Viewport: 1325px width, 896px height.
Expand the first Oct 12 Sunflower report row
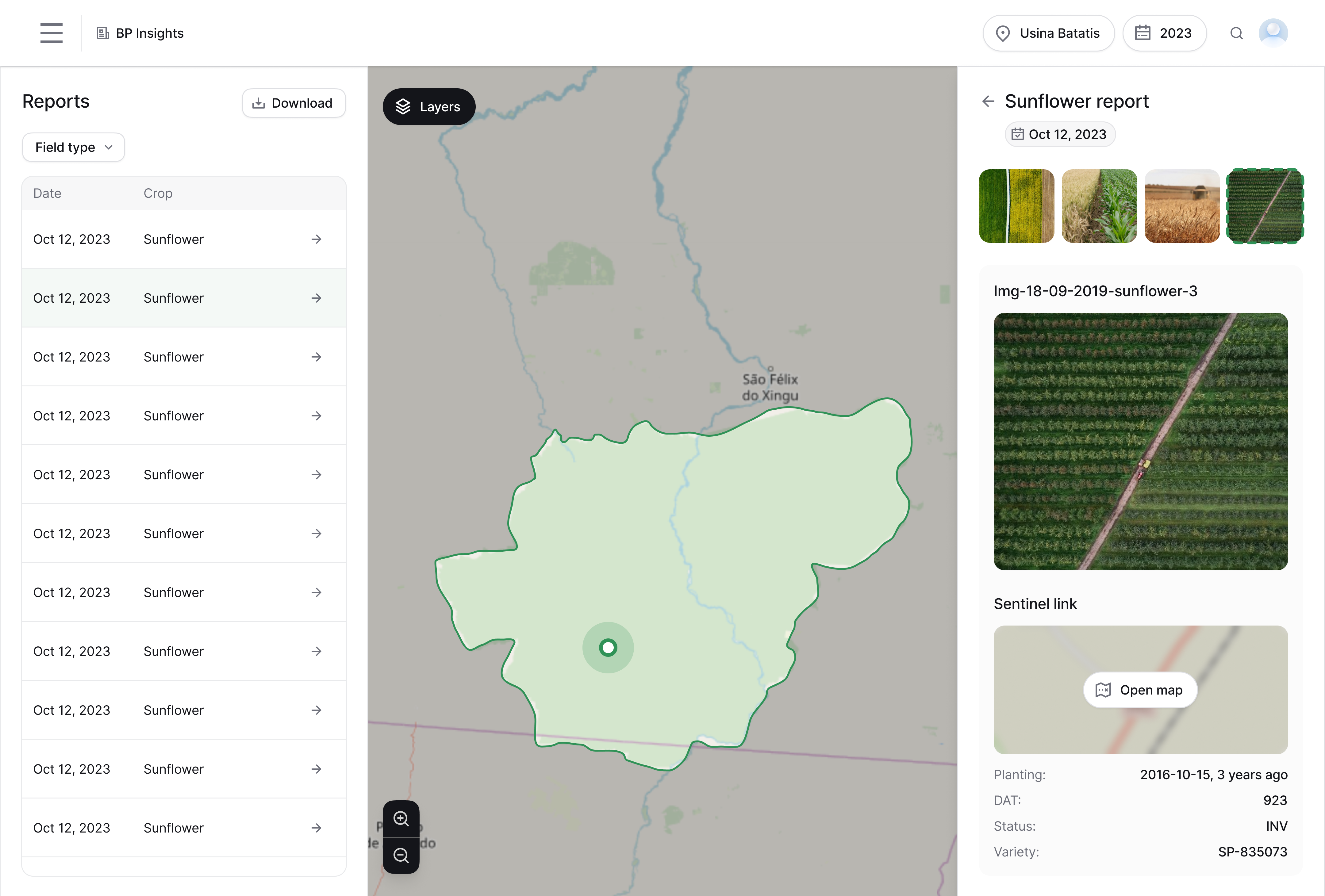pyautogui.click(x=317, y=239)
